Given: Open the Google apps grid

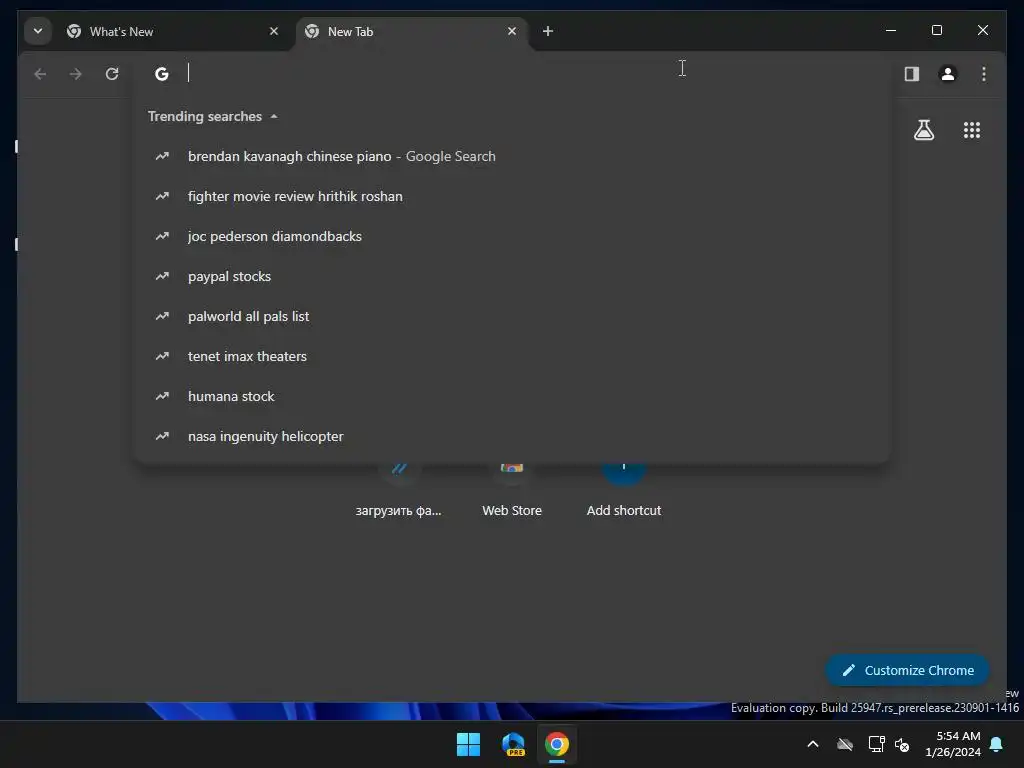Looking at the screenshot, I should click(x=972, y=130).
